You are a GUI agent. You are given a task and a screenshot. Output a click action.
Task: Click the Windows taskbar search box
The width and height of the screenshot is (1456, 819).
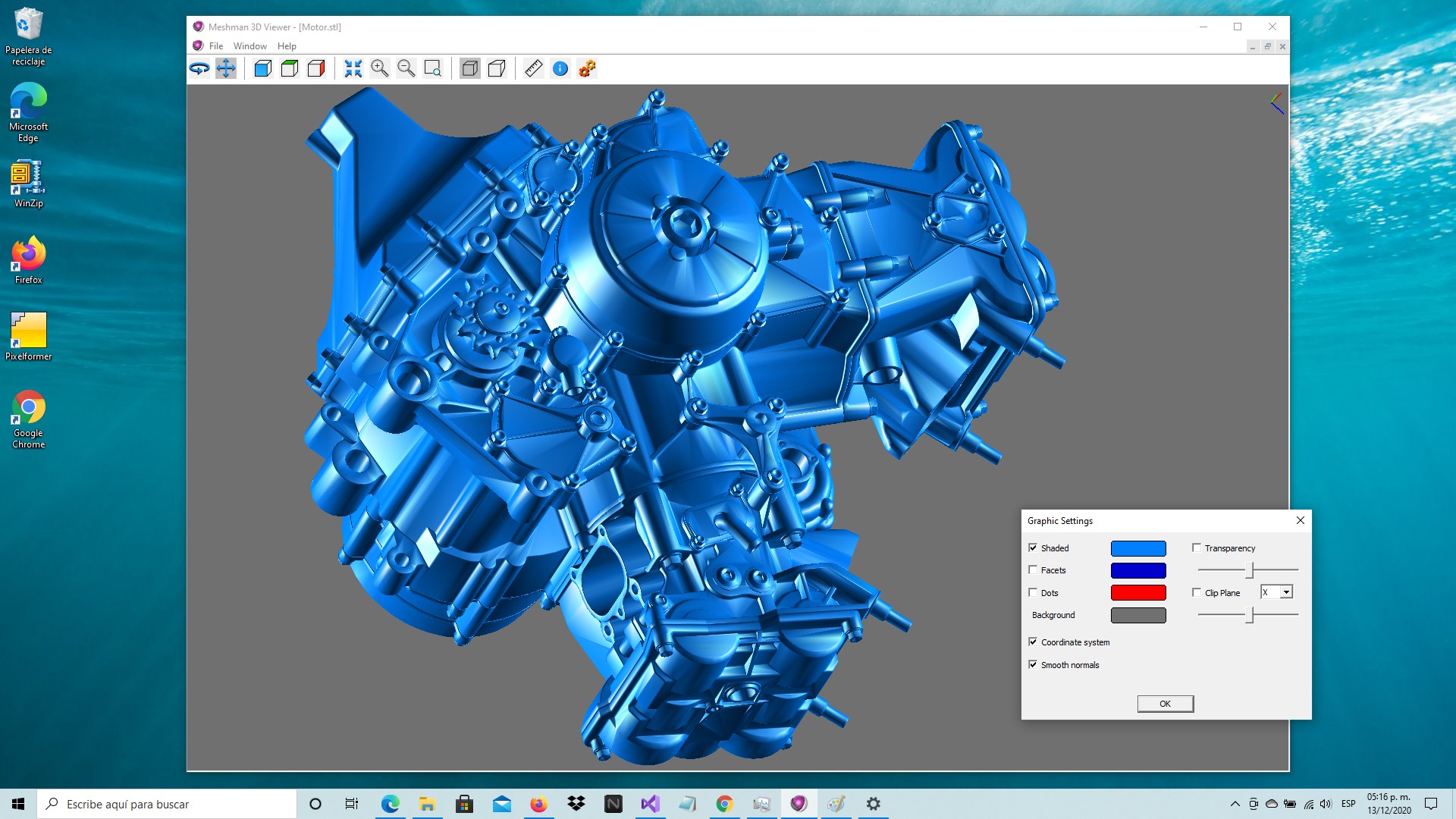tap(167, 804)
